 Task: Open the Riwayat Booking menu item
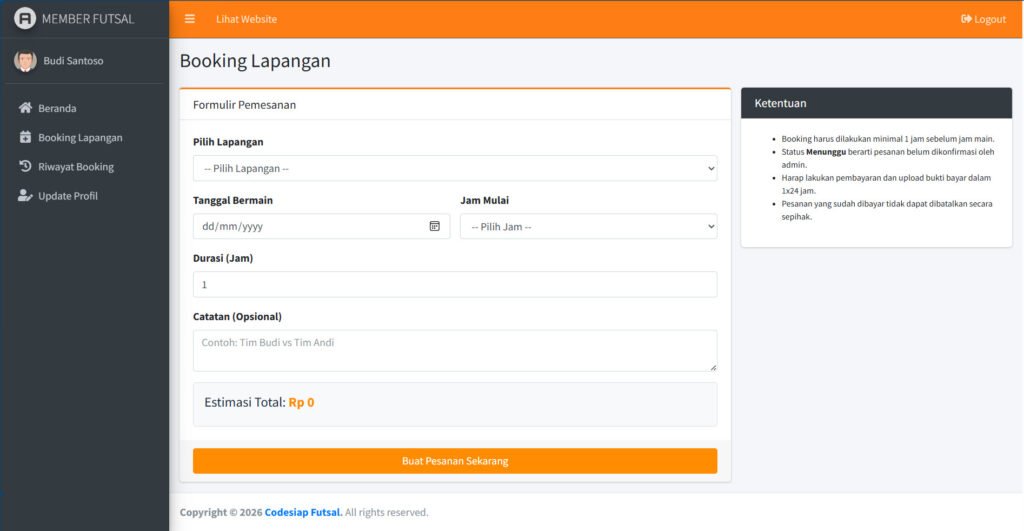coord(76,167)
